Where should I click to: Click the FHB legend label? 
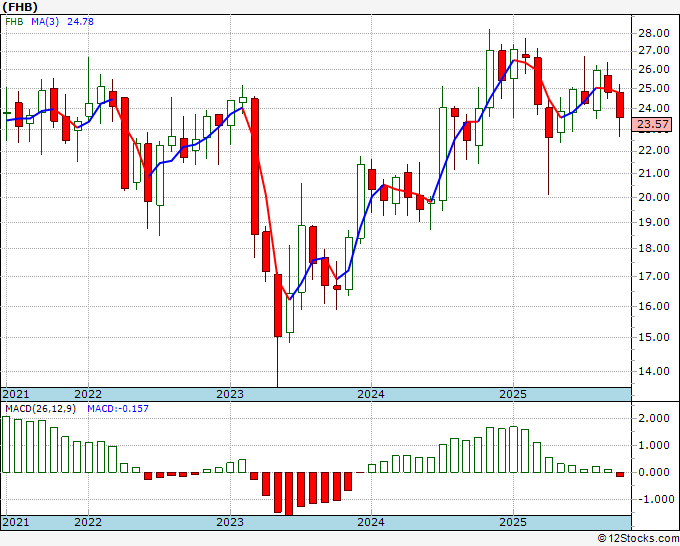(14, 22)
